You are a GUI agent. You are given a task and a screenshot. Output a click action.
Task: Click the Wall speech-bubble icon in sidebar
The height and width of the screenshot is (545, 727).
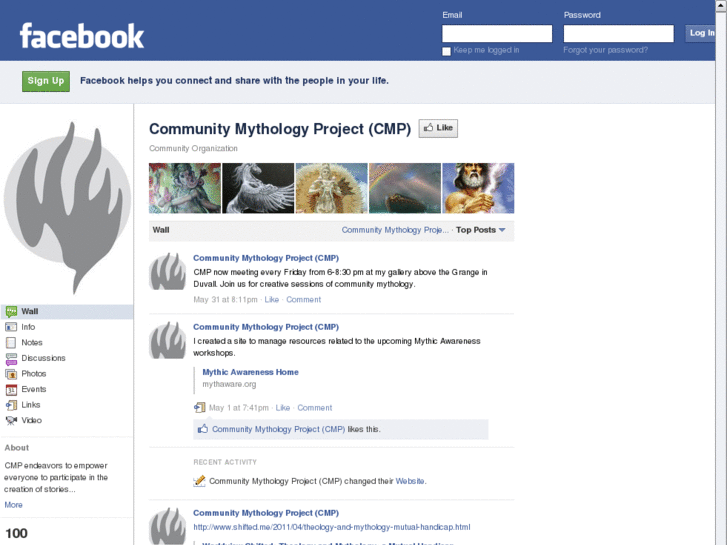click(x=11, y=312)
